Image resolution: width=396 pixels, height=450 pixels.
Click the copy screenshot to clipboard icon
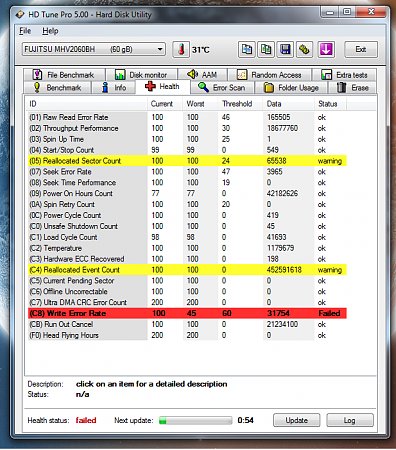(x=266, y=50)
